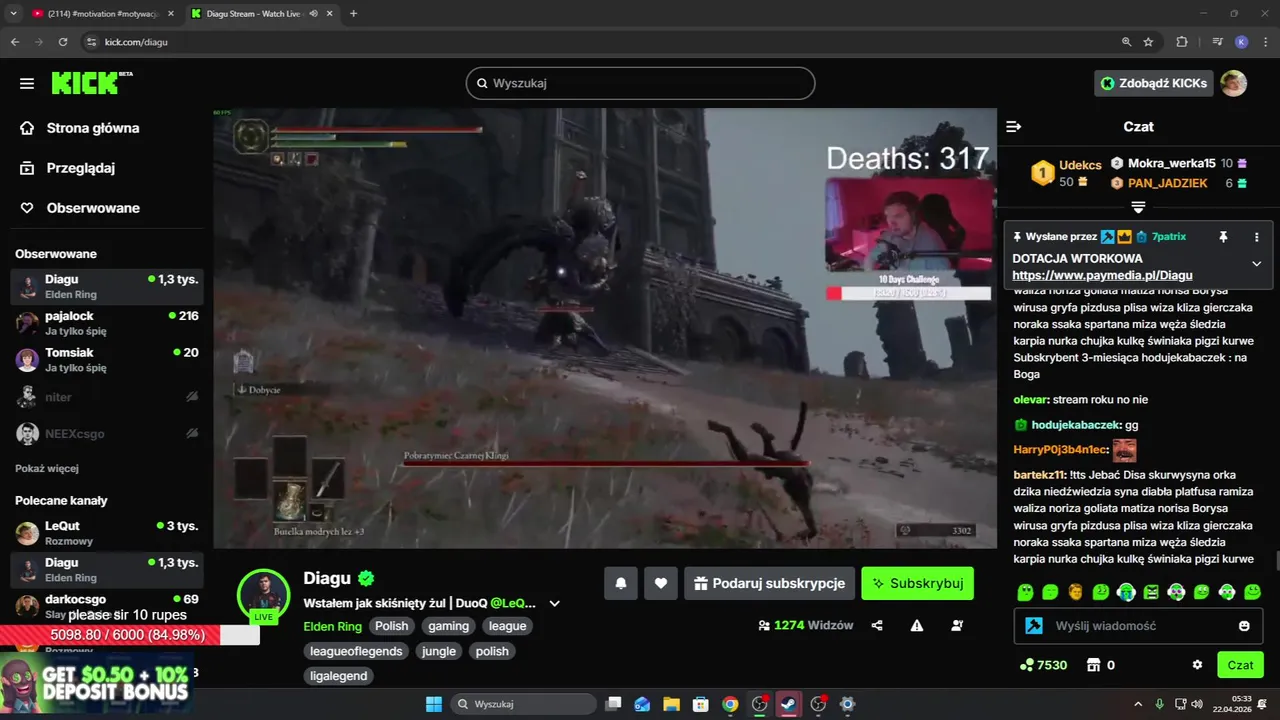The width and height of the screenshot is (1280, 720).
Task: Select the leagueoflegends tag
Action: click(356, 651)
